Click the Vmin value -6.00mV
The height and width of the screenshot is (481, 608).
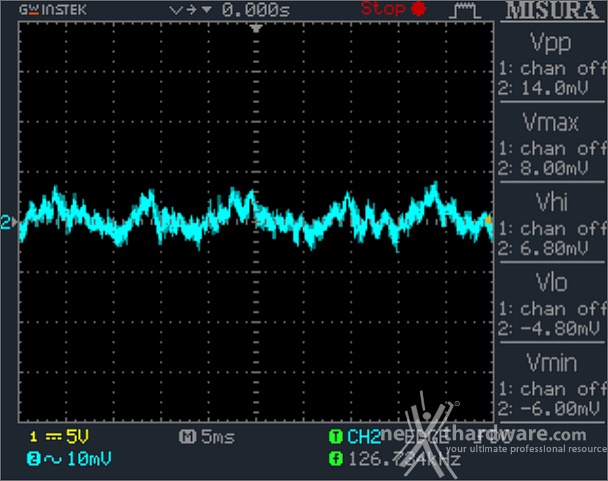[x=560, y=409]
